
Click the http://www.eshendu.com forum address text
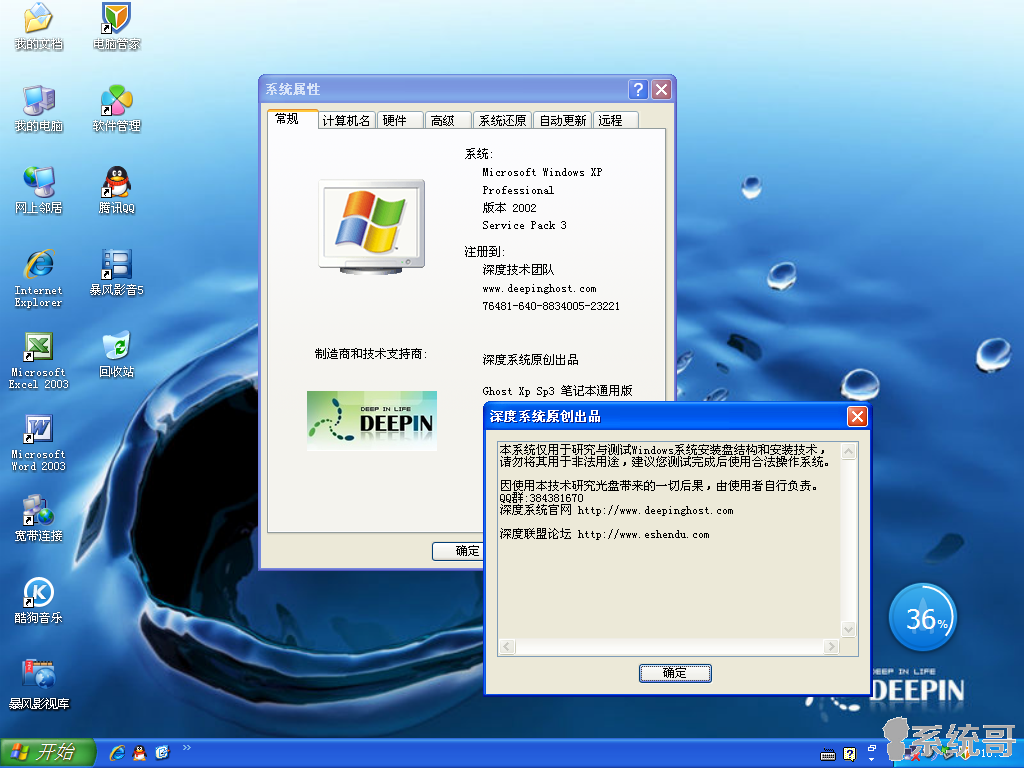643,535
